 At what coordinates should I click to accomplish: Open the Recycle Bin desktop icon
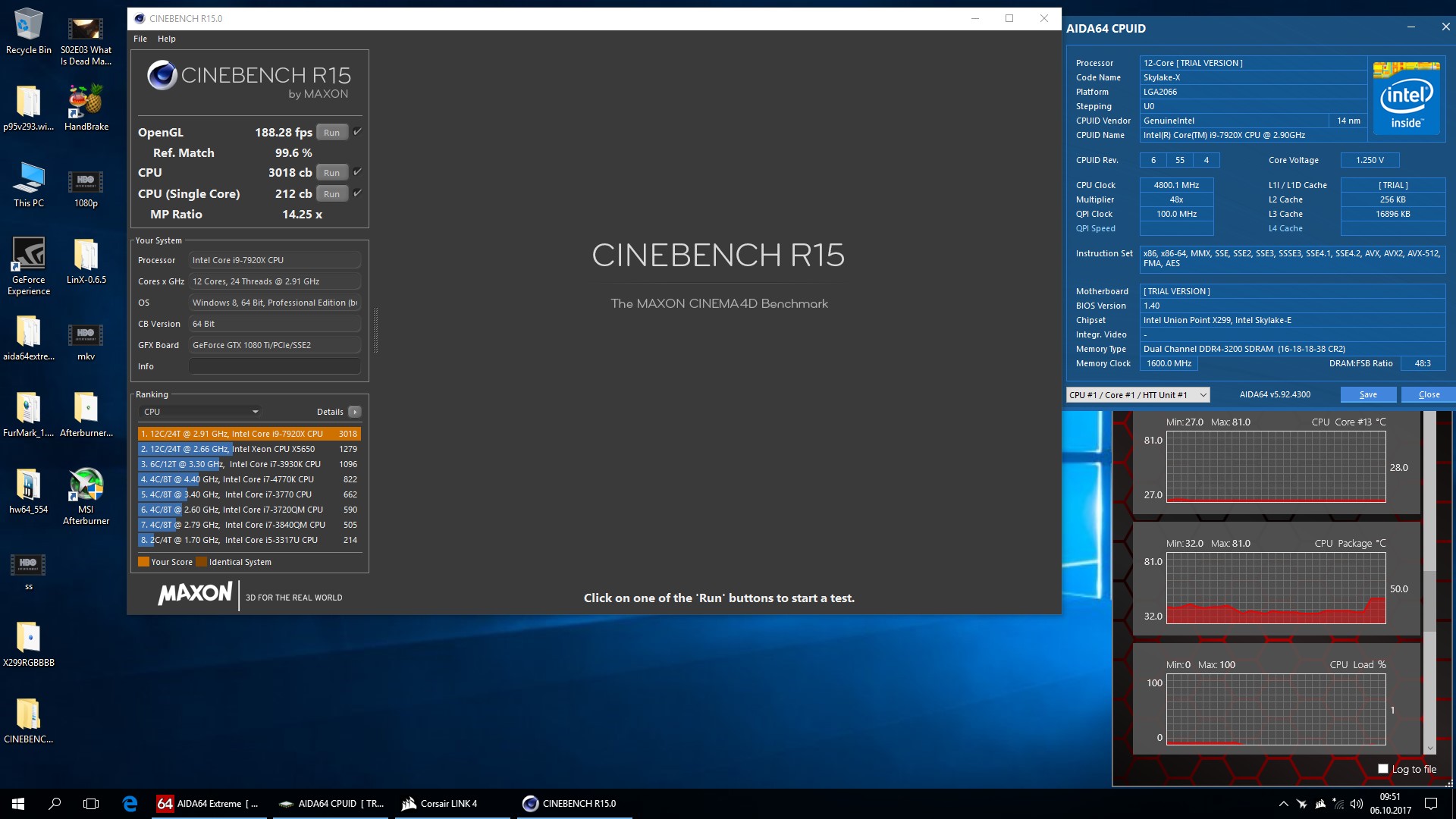coord(29,31)
